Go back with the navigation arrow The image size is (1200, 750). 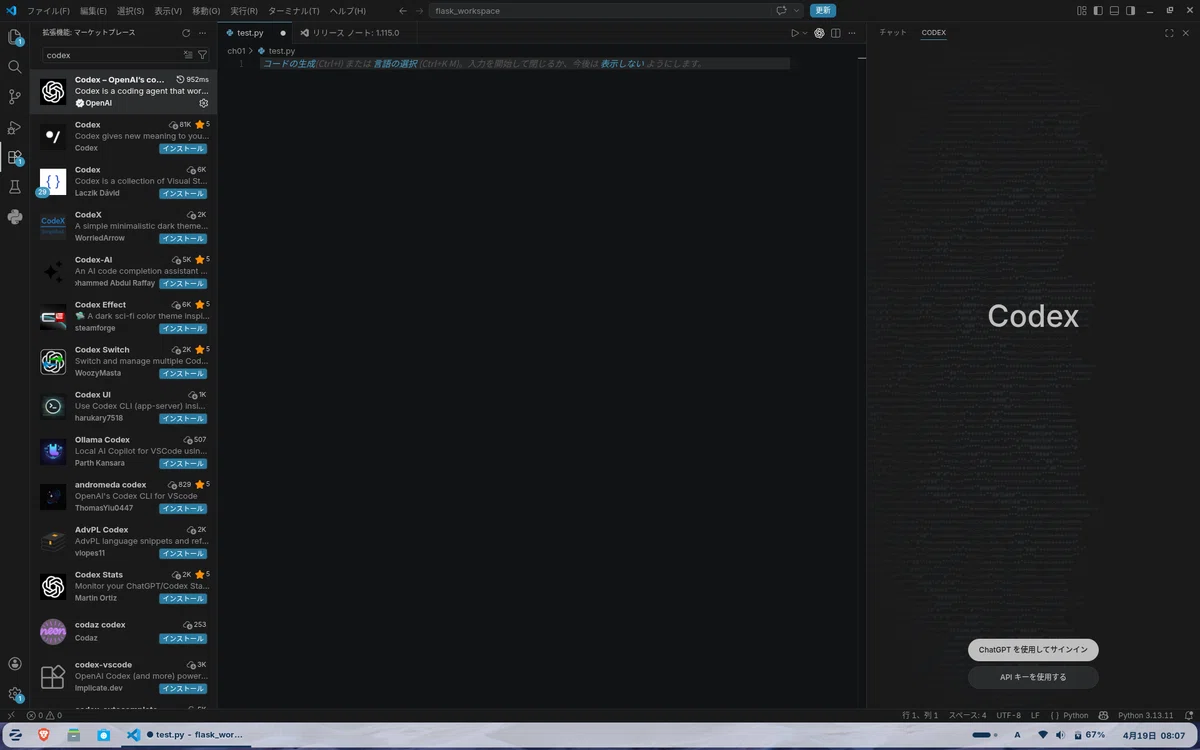pos(402,10)
